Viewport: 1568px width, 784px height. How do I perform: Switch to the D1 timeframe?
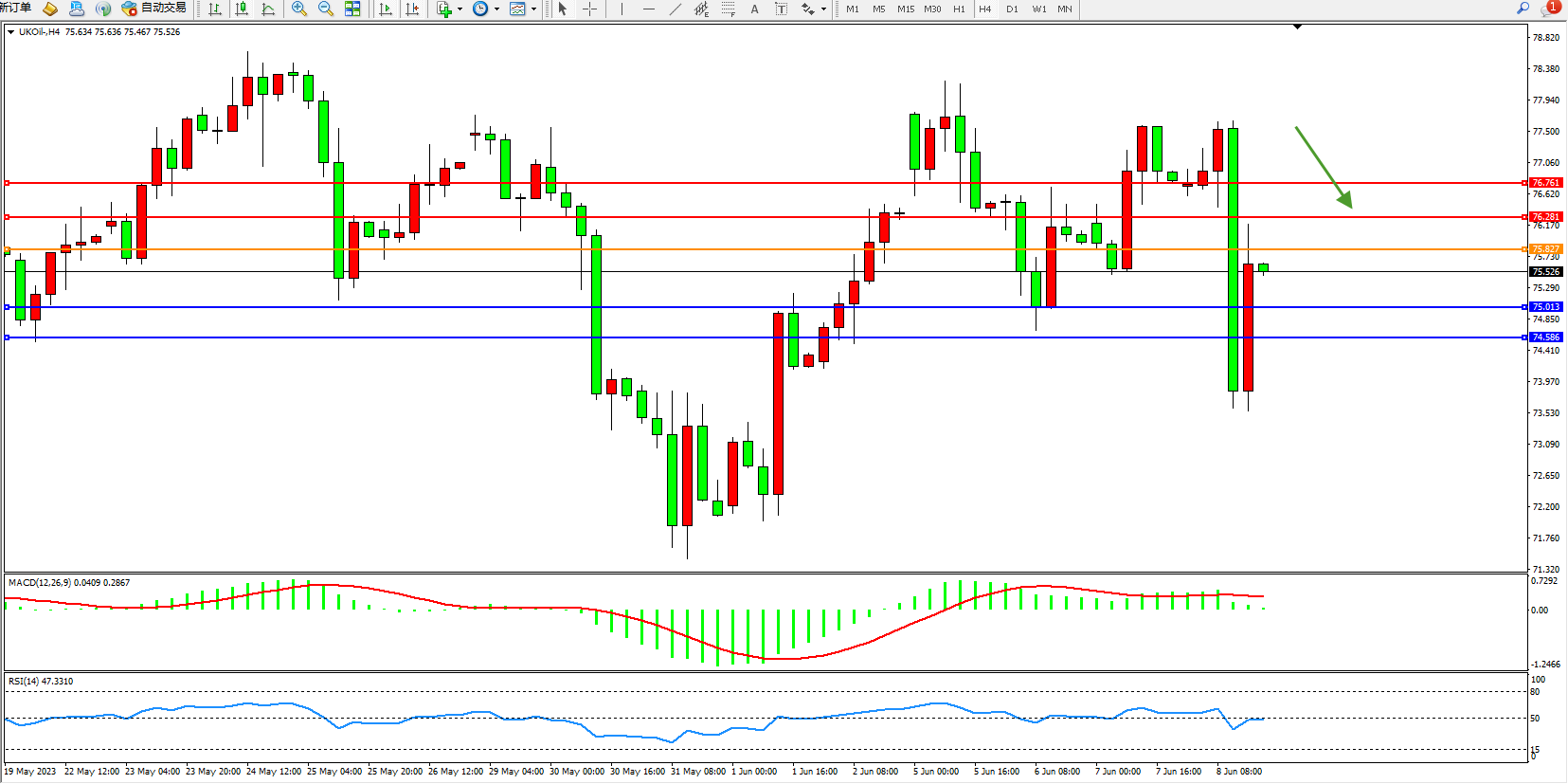1012,9
